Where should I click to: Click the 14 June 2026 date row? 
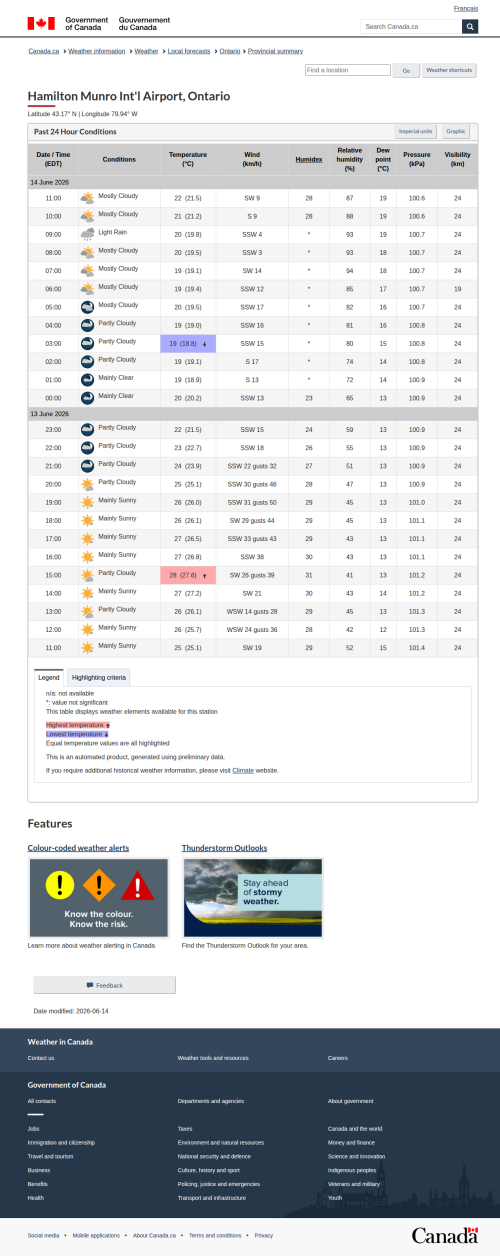click(x=252, y=182)
